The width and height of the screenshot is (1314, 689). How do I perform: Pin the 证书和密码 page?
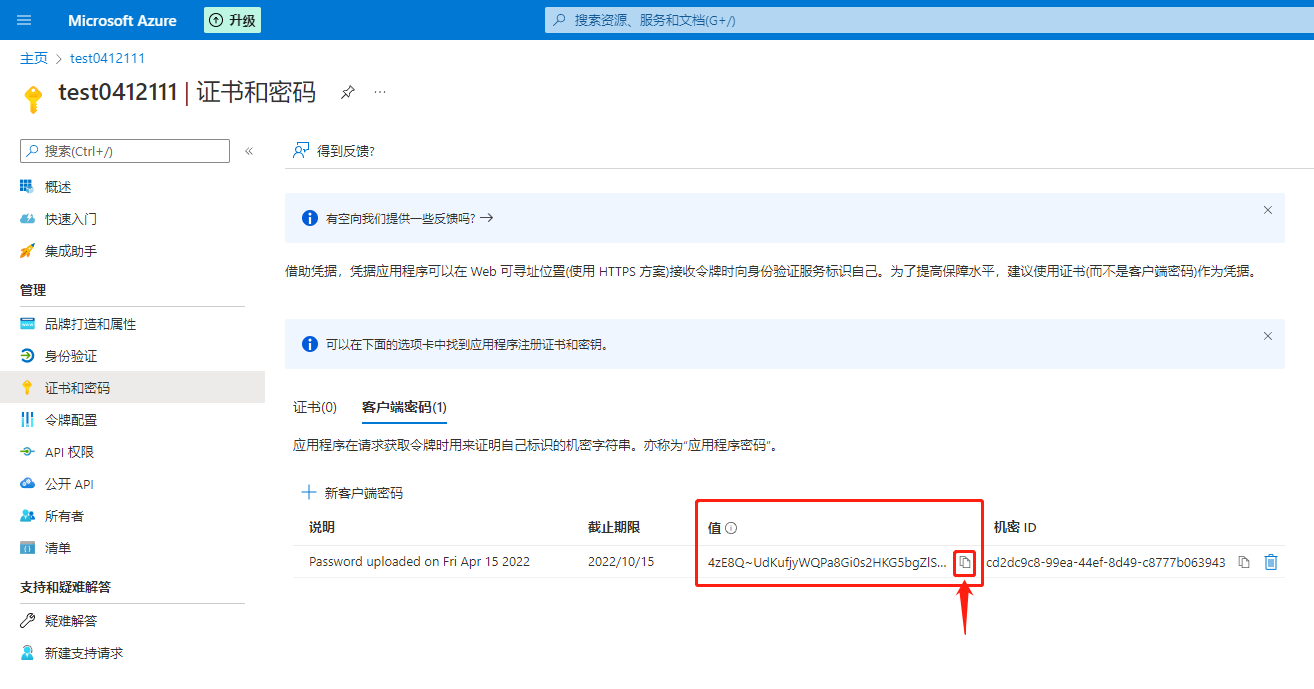point(347,92)
